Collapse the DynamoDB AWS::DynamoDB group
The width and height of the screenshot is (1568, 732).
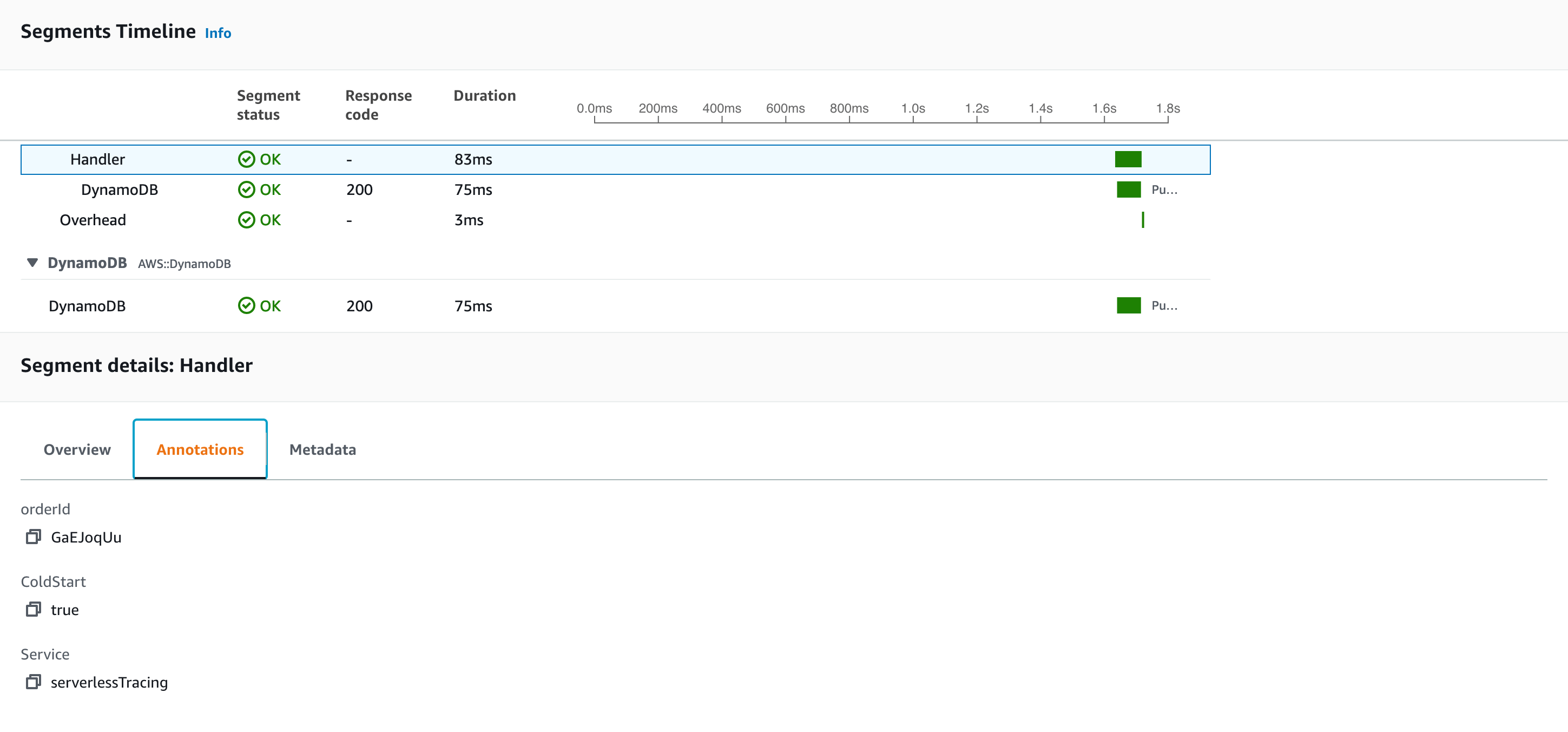[x=32, y=263]
